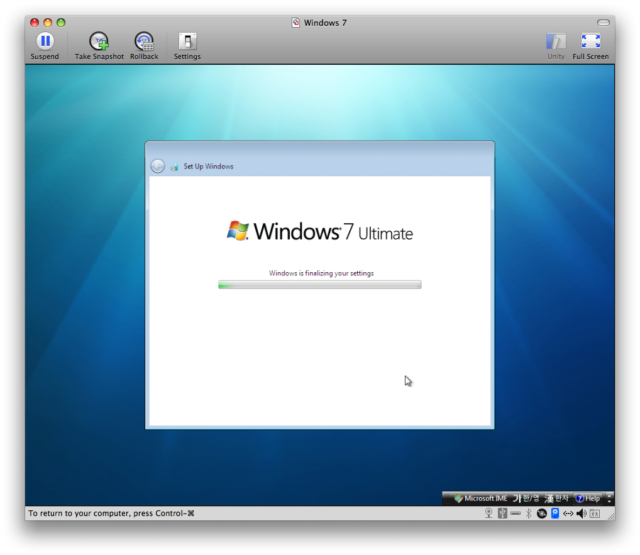Click the window resize grip corner
This screenshot has height=555, width=640.
[x=611, y=516]
